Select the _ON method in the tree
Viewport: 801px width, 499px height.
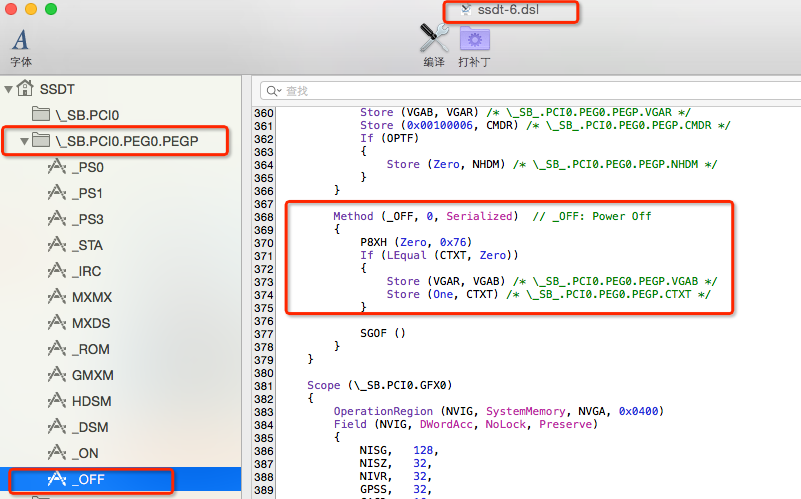pos(85,453)
